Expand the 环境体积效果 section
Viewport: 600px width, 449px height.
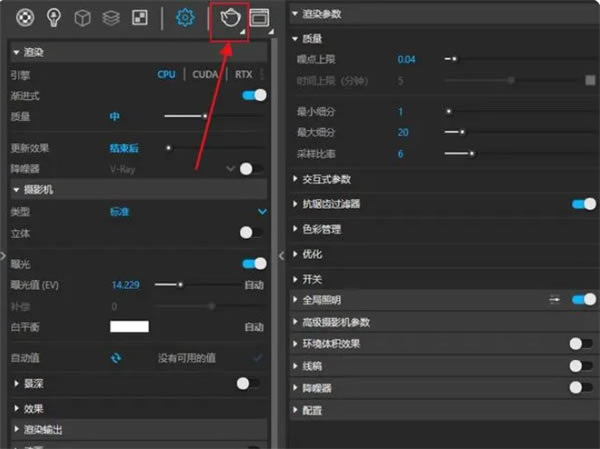click(295, 343)
